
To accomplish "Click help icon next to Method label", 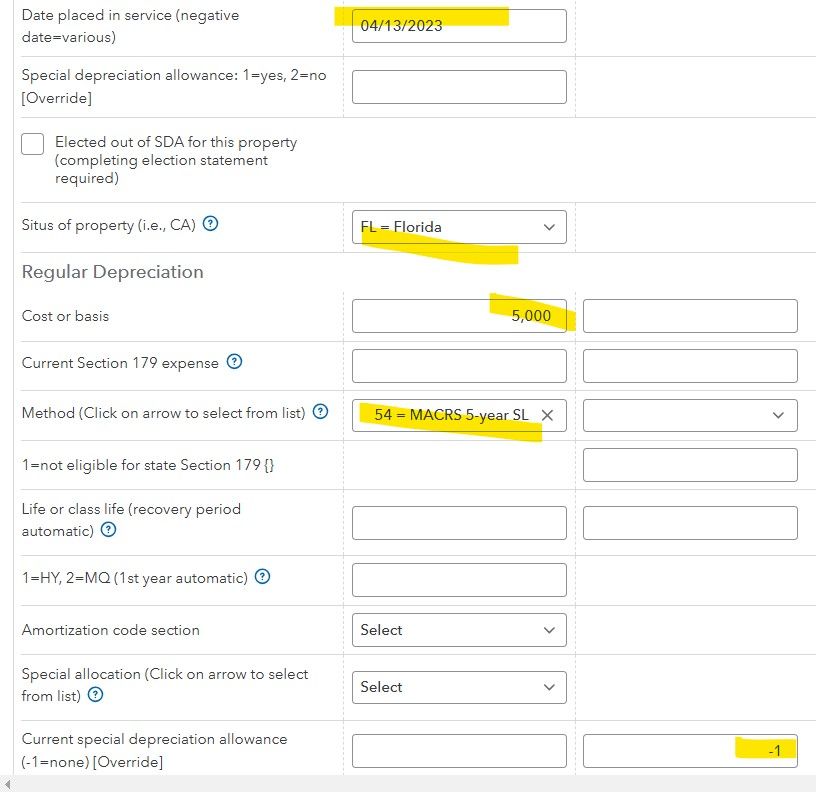I will click(x=320, y=412).
